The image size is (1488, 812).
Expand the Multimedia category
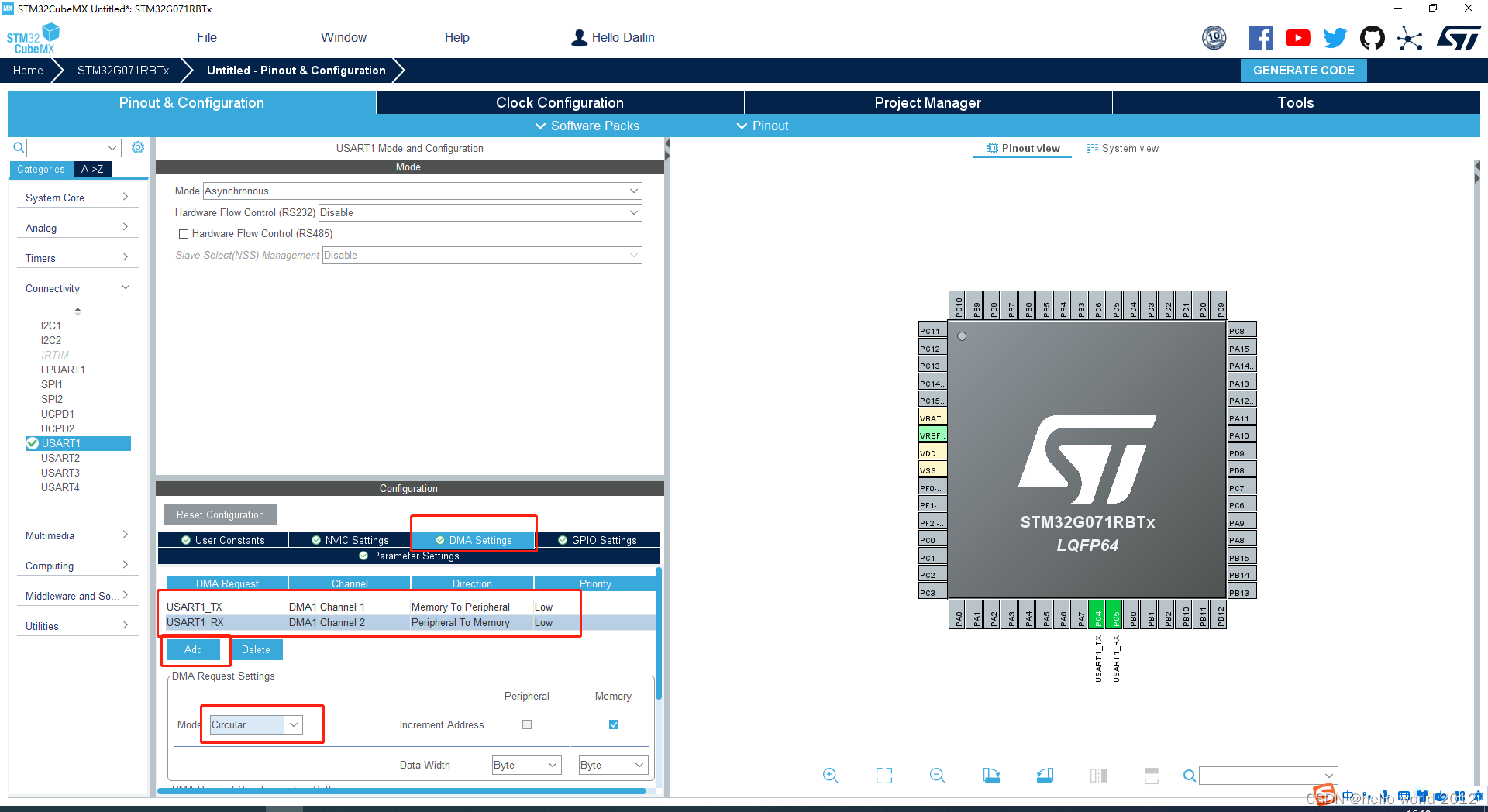[x=77, y=535]
